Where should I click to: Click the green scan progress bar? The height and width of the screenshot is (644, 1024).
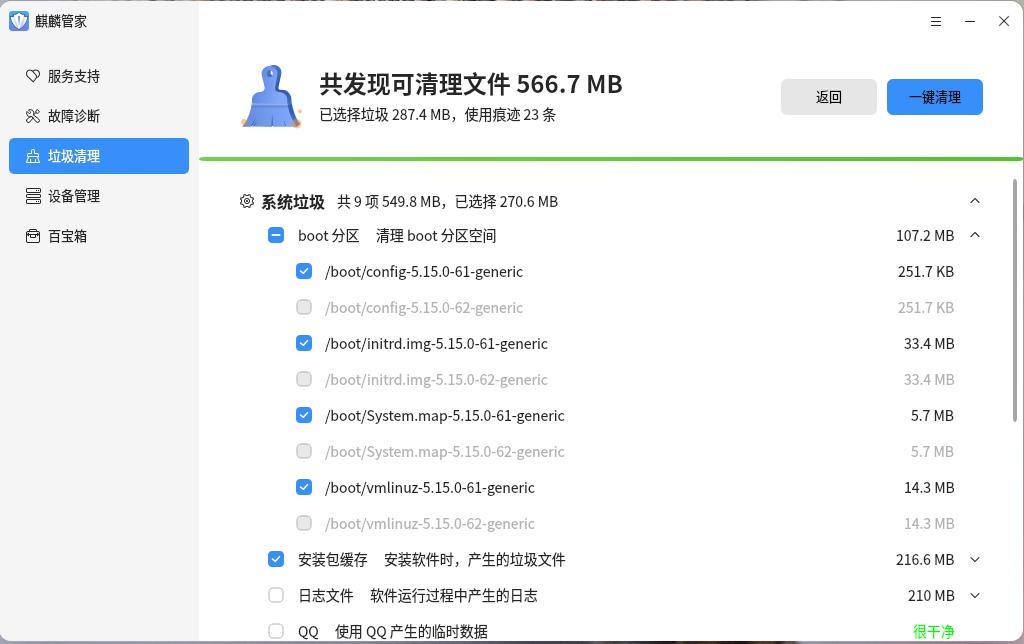coord(611,159)
